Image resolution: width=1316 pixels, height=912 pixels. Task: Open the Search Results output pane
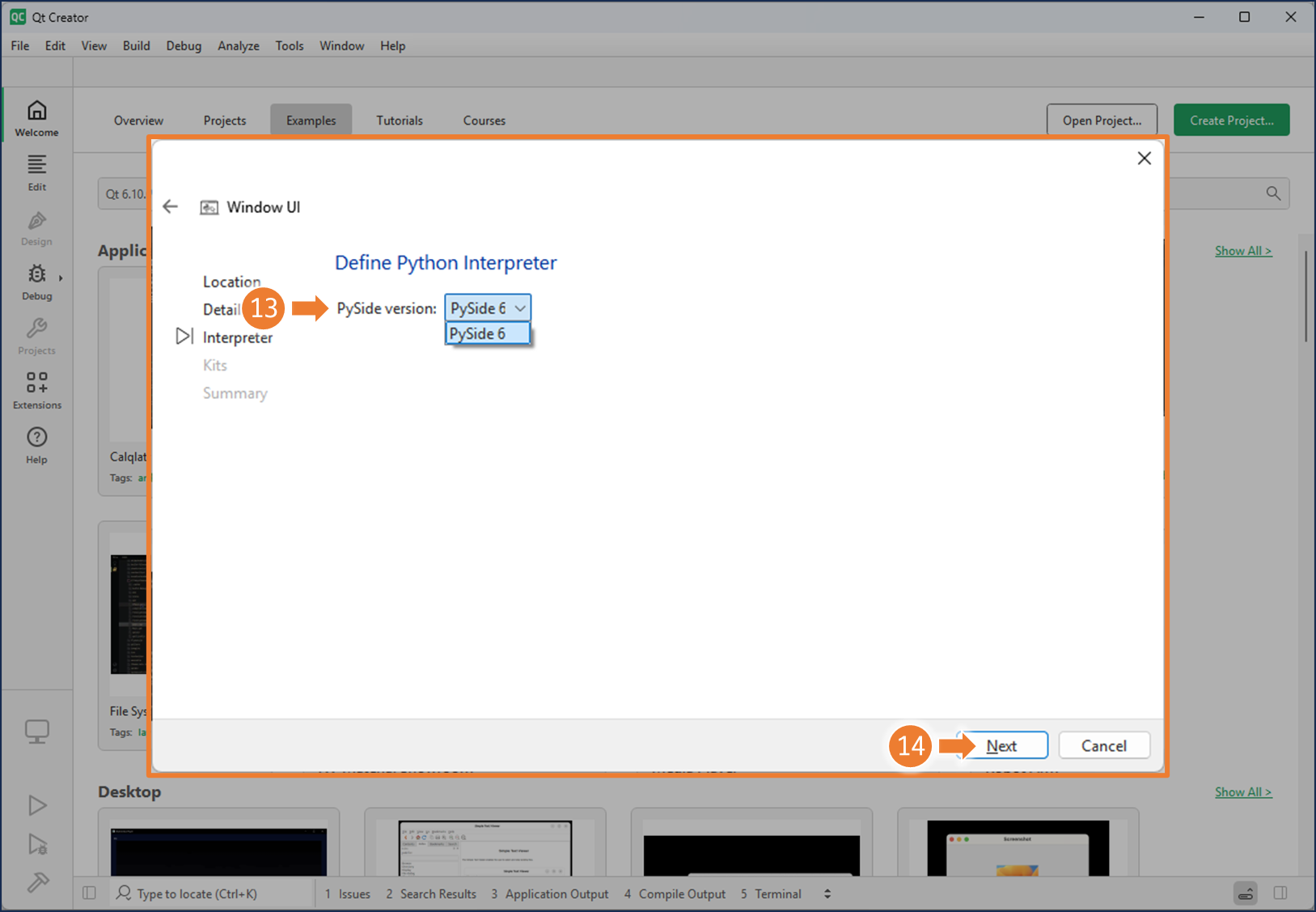[430, 893]
